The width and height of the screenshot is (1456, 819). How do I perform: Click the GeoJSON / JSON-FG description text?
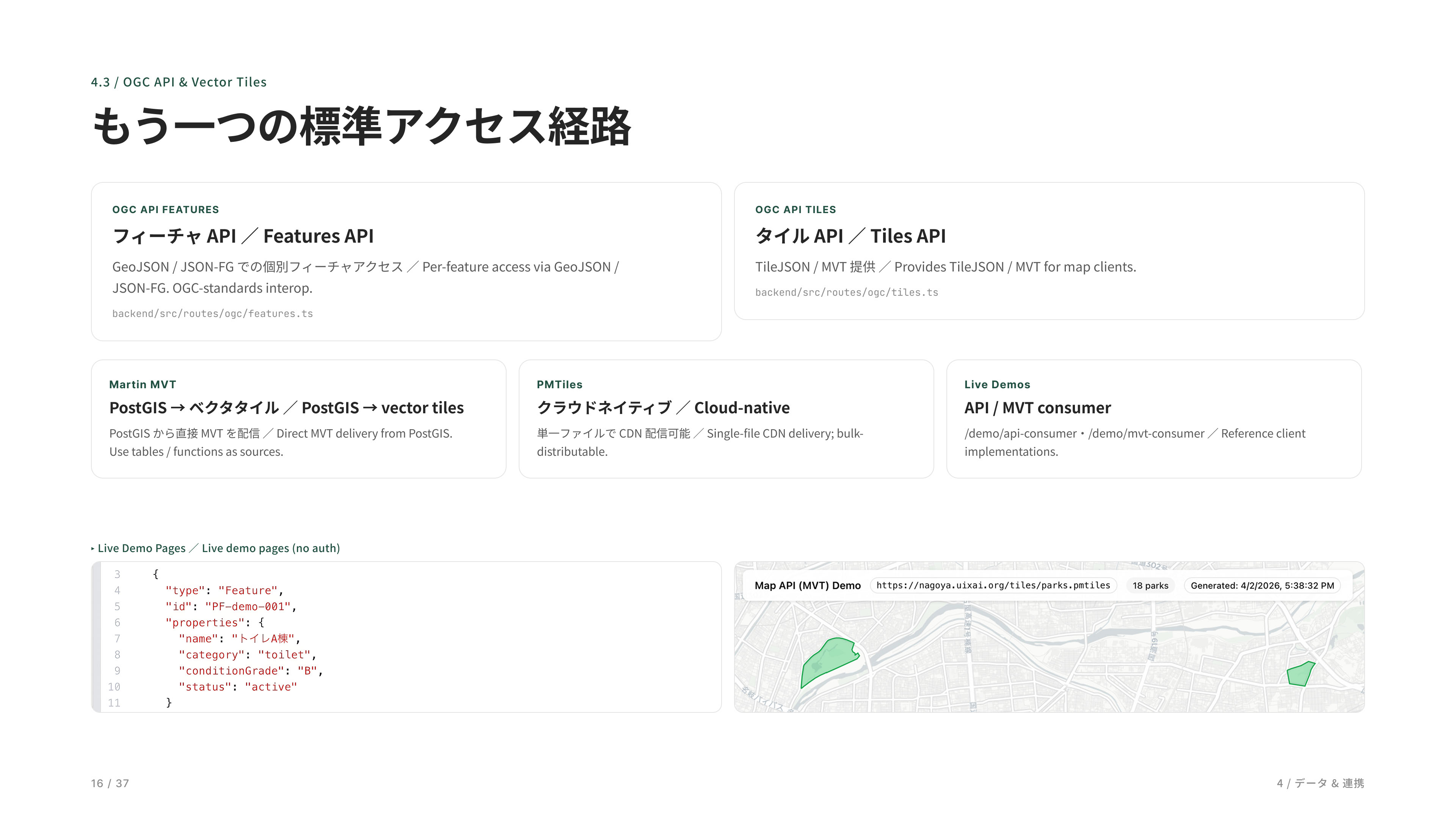coord(366,278)
